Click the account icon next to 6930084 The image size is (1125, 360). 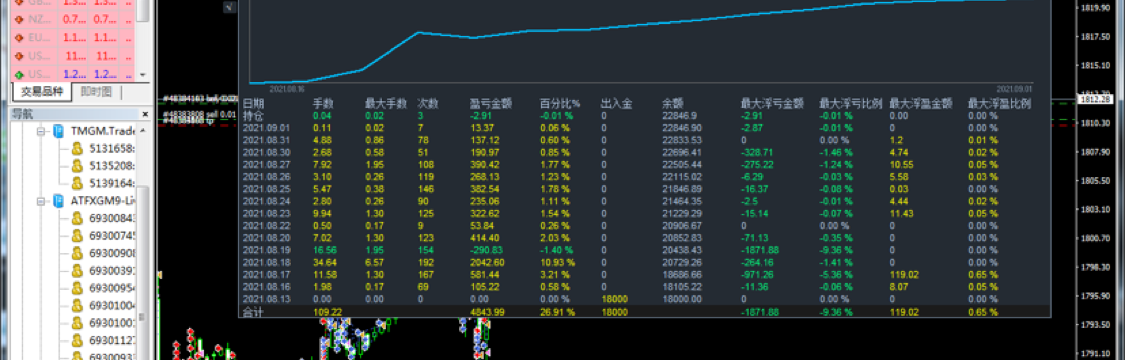click(x=77, y=219)
